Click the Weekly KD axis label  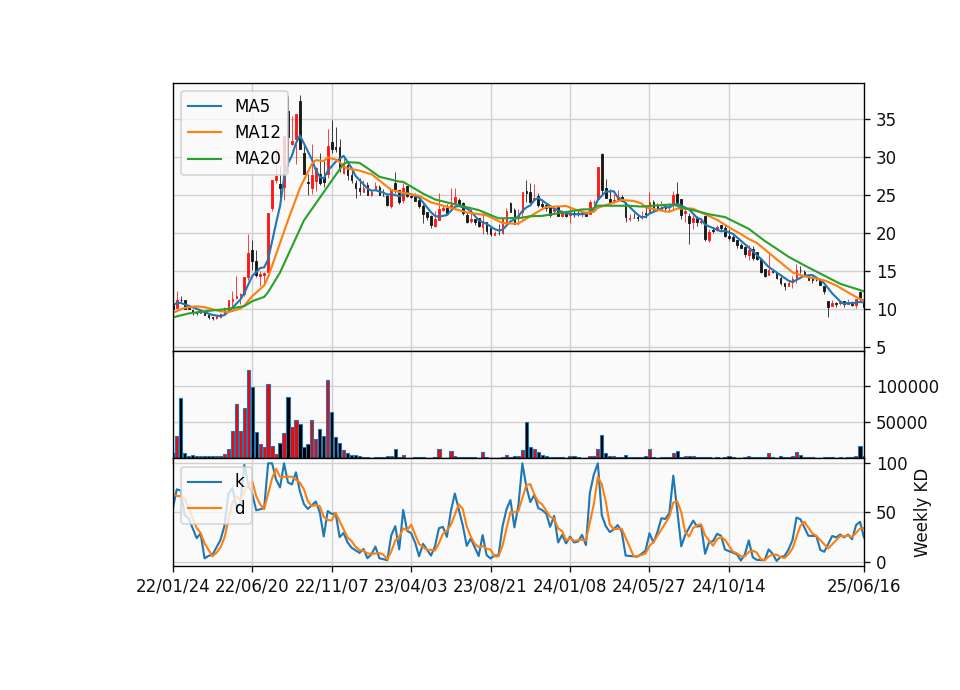(x=920, y=513)
